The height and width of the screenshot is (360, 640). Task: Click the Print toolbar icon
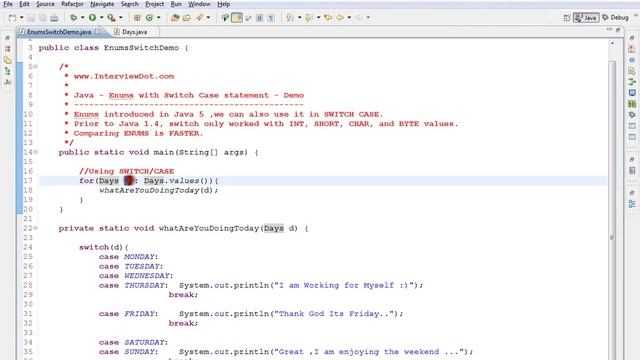pos(54,18)
